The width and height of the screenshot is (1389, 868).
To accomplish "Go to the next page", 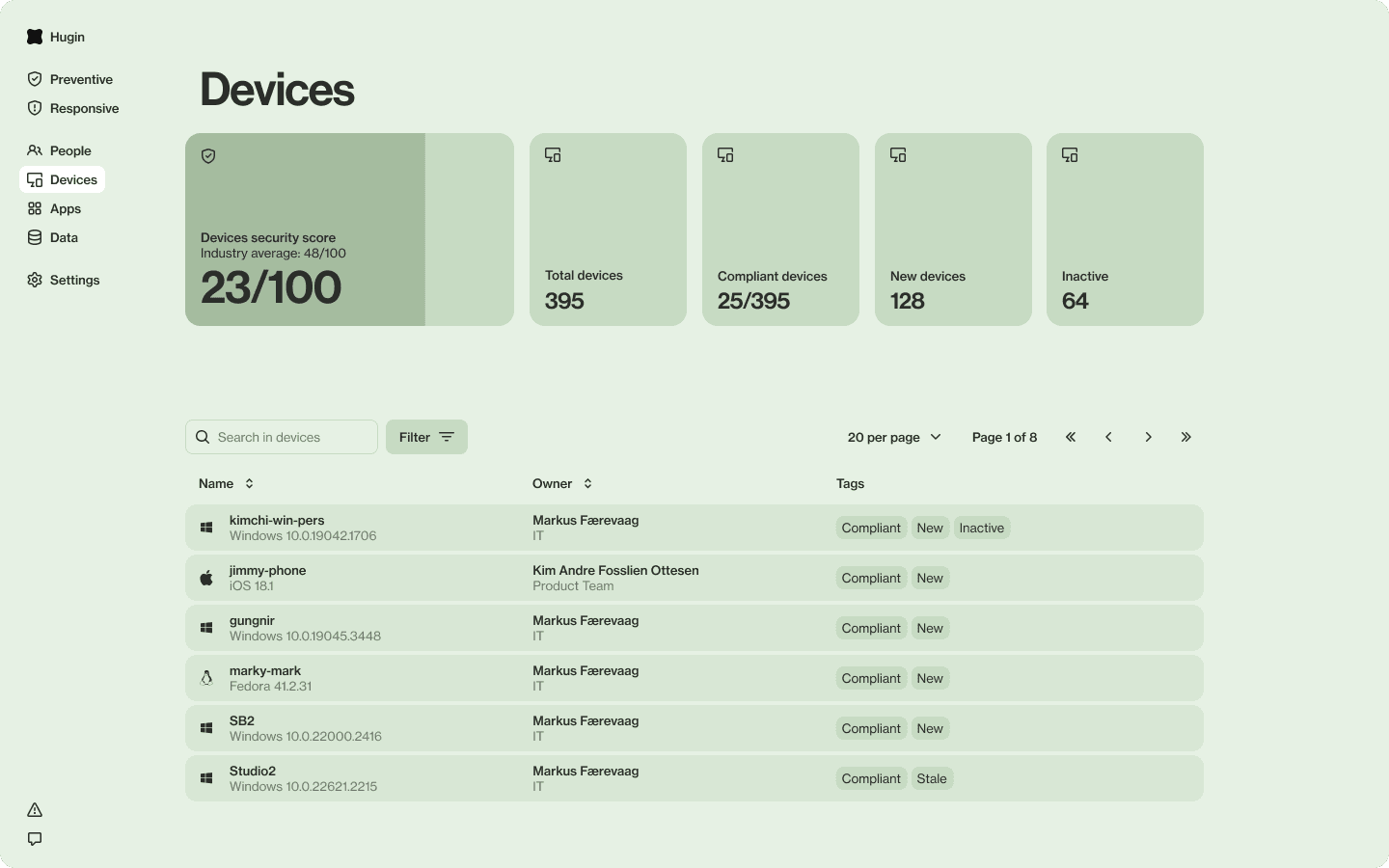I will click(1148, 437).
